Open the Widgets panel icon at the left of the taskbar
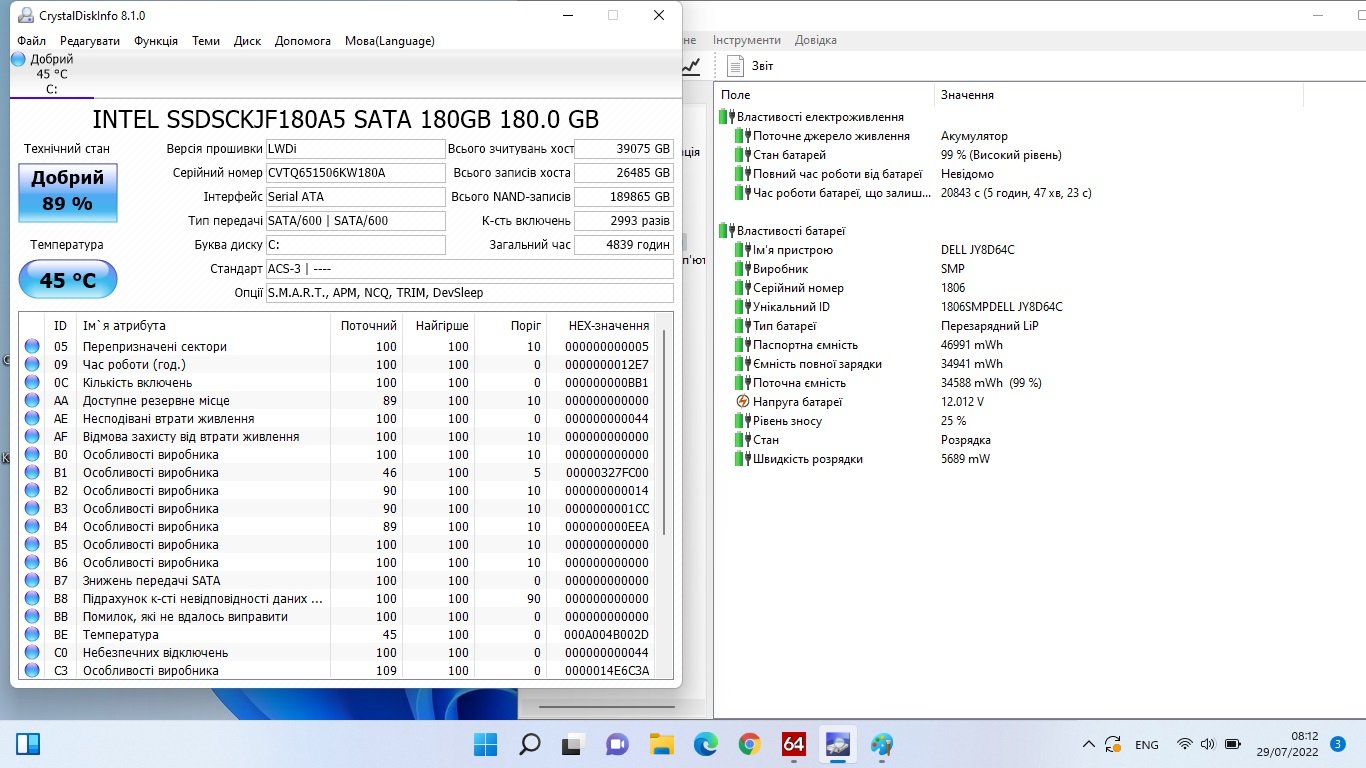This screenshot has width=1366, height=768. click(x=28, y=744)
